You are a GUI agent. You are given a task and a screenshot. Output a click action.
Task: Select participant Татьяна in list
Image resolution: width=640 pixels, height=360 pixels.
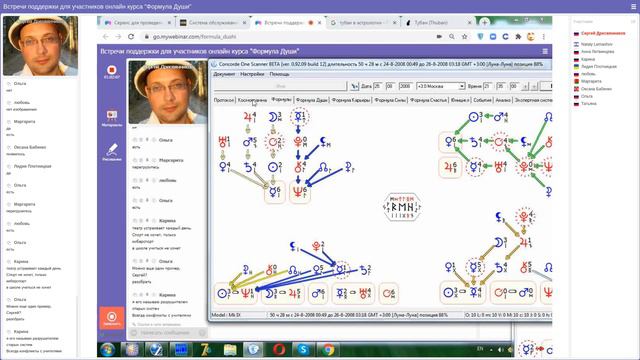589,104
